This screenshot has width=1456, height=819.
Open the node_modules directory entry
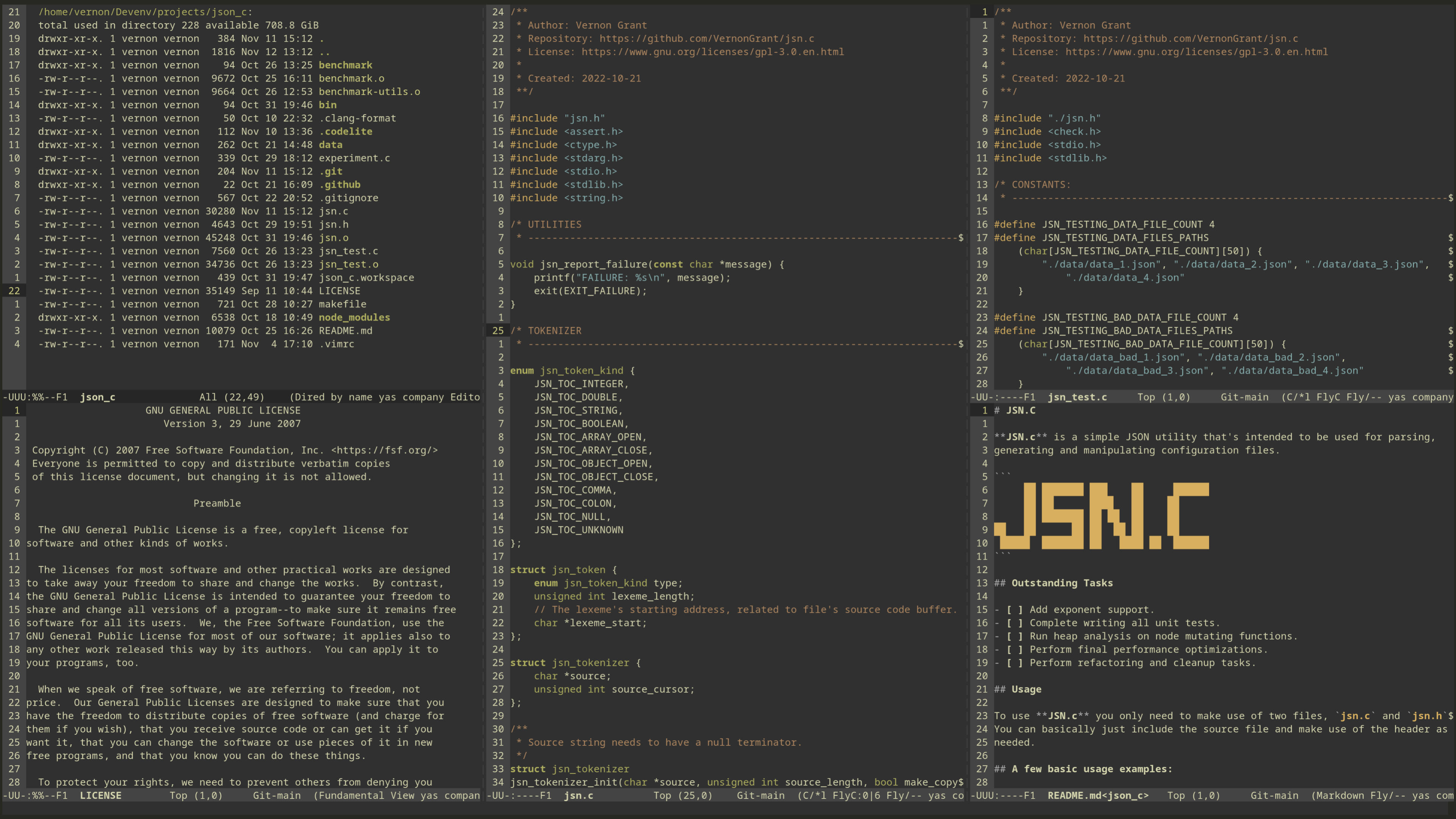click(x=354, y=318)
